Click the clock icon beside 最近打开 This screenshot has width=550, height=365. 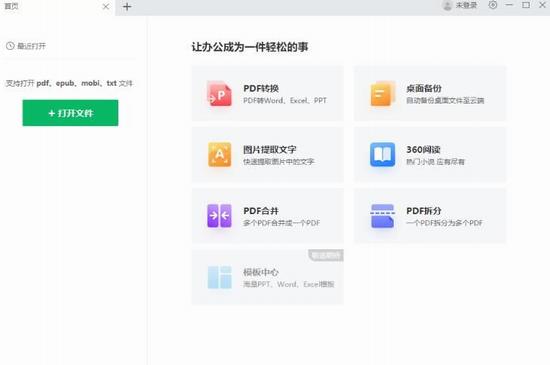(x=10, y=46)
